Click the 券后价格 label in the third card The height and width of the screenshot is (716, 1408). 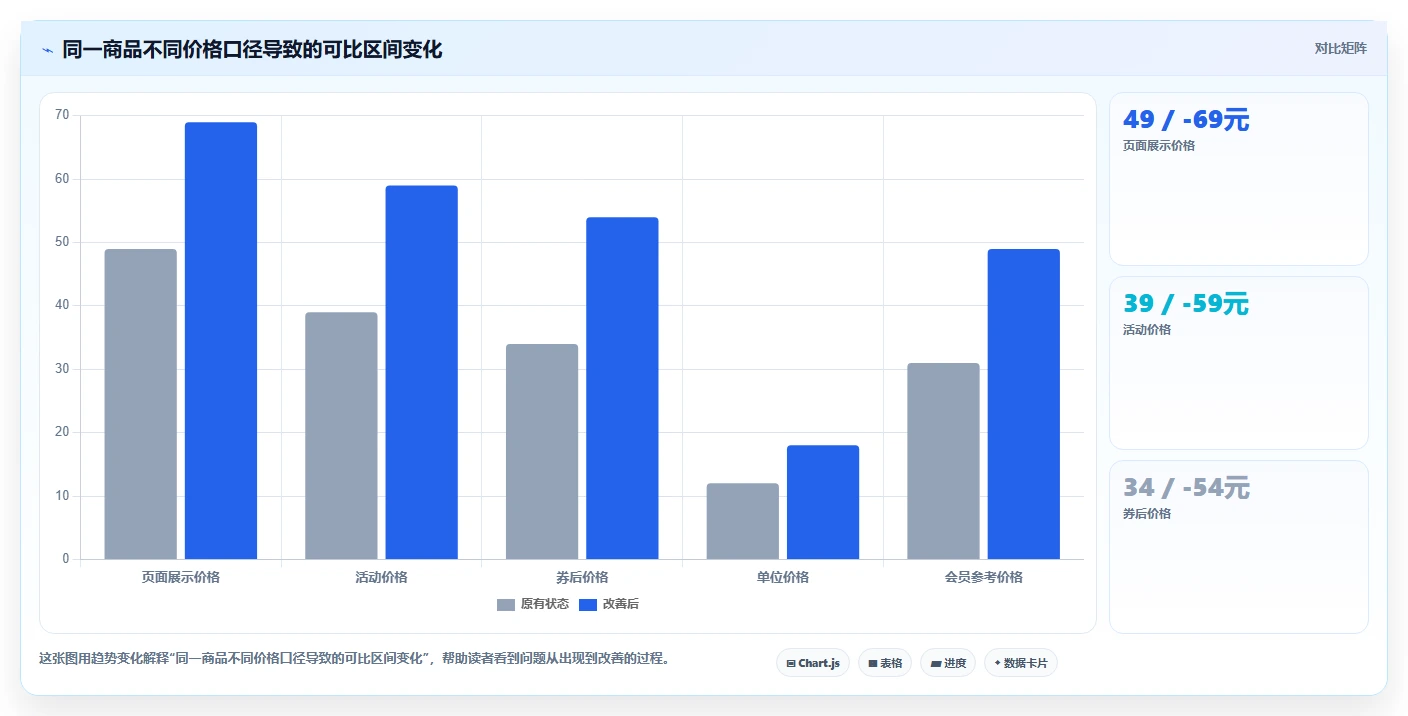(x=1147, y=514)
